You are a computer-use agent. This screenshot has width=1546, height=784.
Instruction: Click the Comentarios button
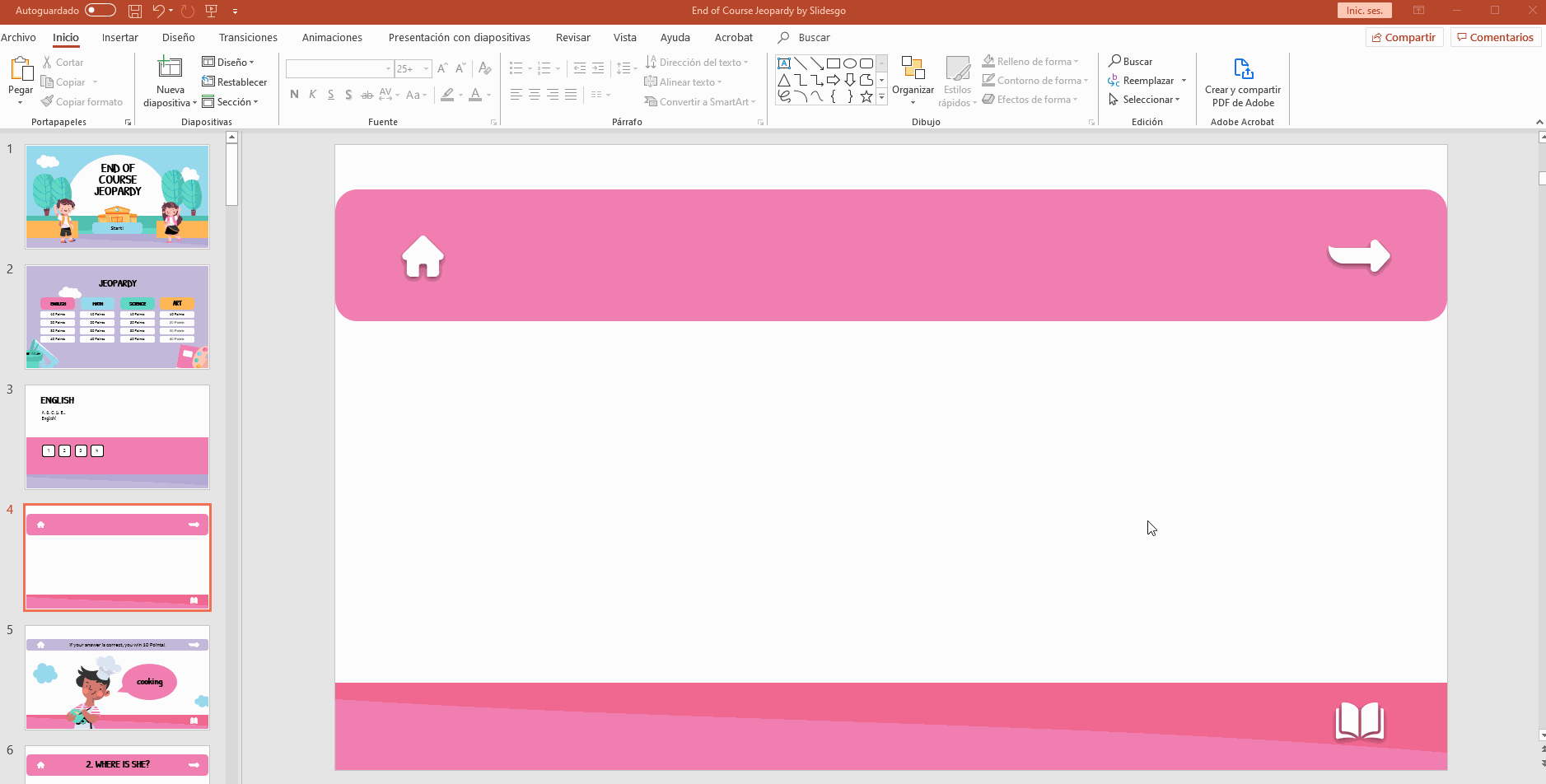click(1496, 37)
